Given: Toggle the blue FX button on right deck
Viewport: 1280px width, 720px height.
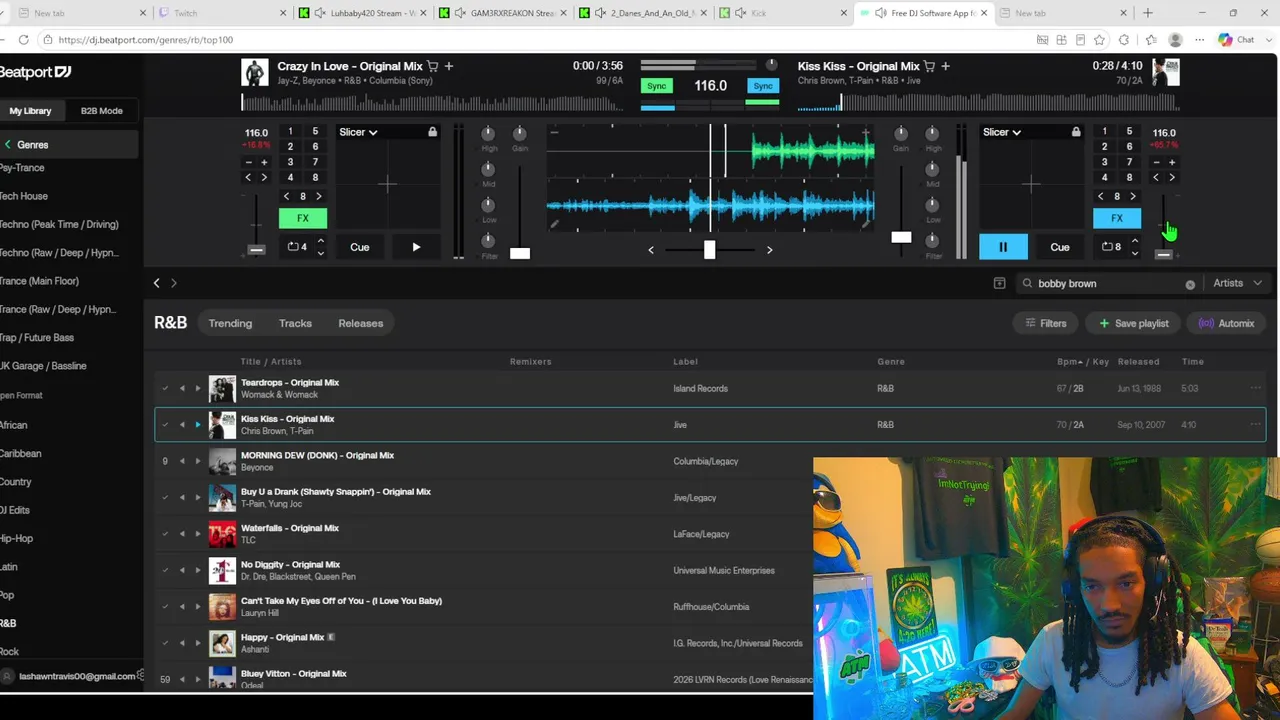Looking at the screenshot, I should tap(1117, 218).
